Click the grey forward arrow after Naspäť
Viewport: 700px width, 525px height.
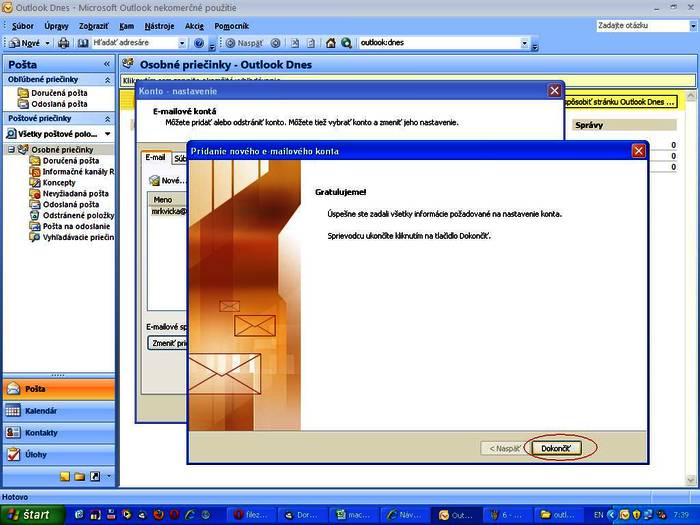[x=276, y=43]
